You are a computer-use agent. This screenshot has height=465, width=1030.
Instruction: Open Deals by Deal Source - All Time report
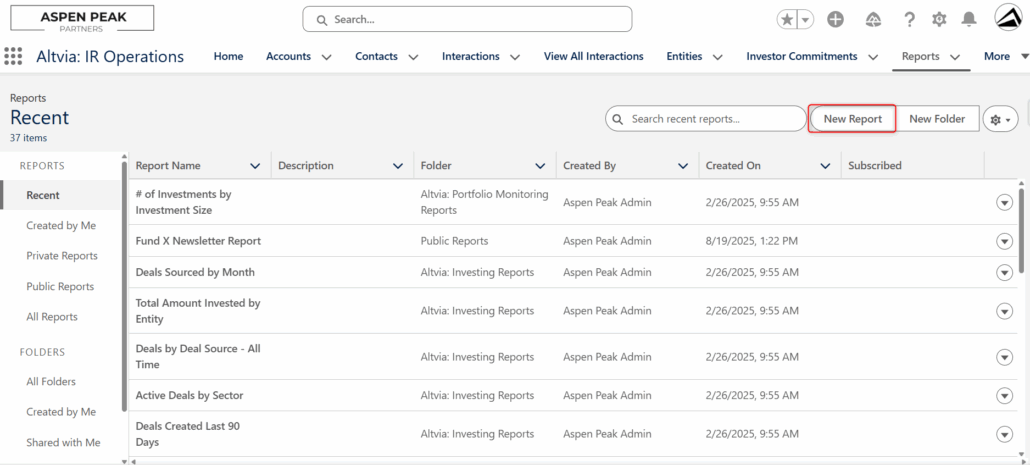click(198, 357)
